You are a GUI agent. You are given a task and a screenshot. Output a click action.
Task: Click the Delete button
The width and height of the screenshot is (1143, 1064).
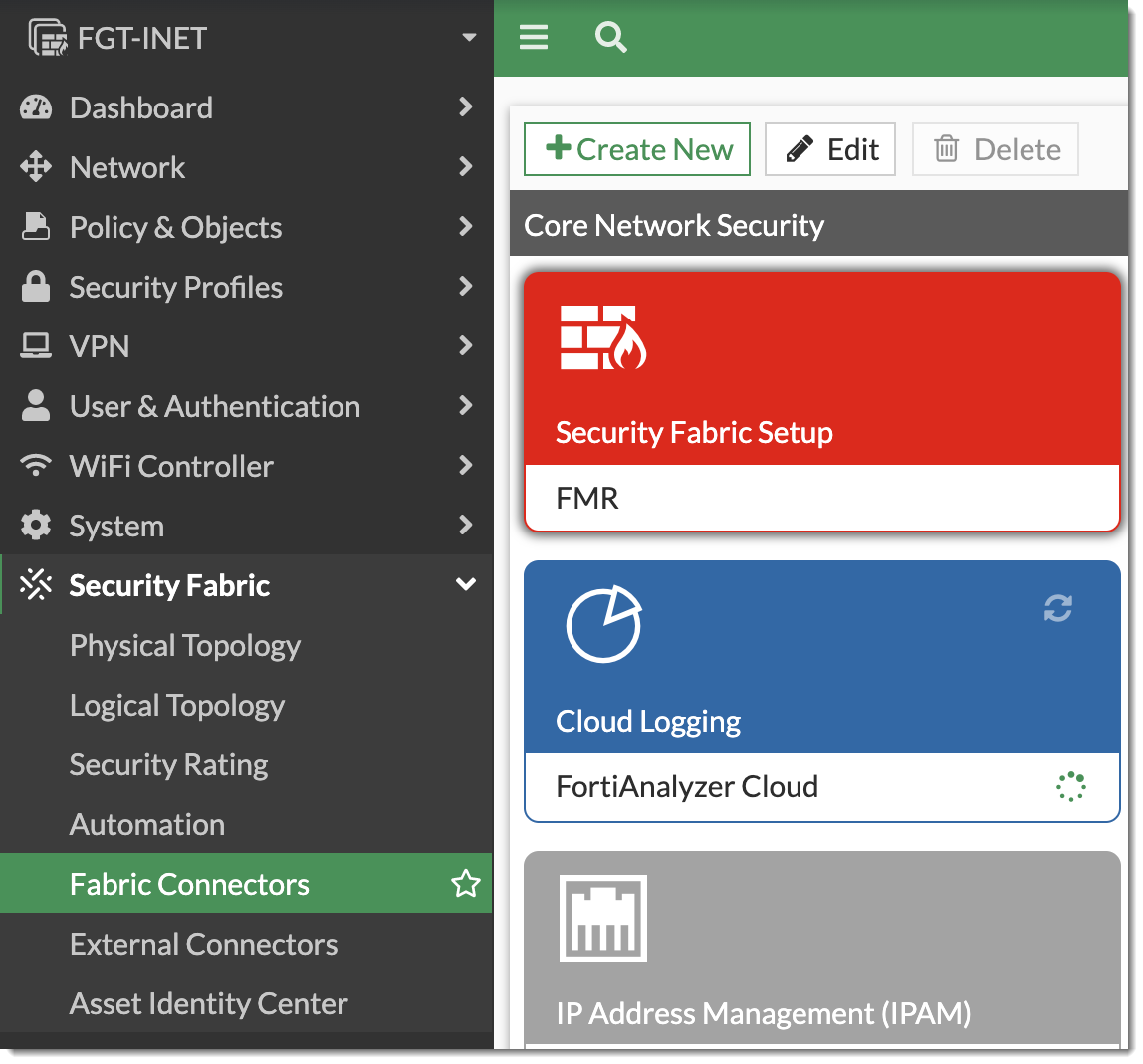click(996, 149)
